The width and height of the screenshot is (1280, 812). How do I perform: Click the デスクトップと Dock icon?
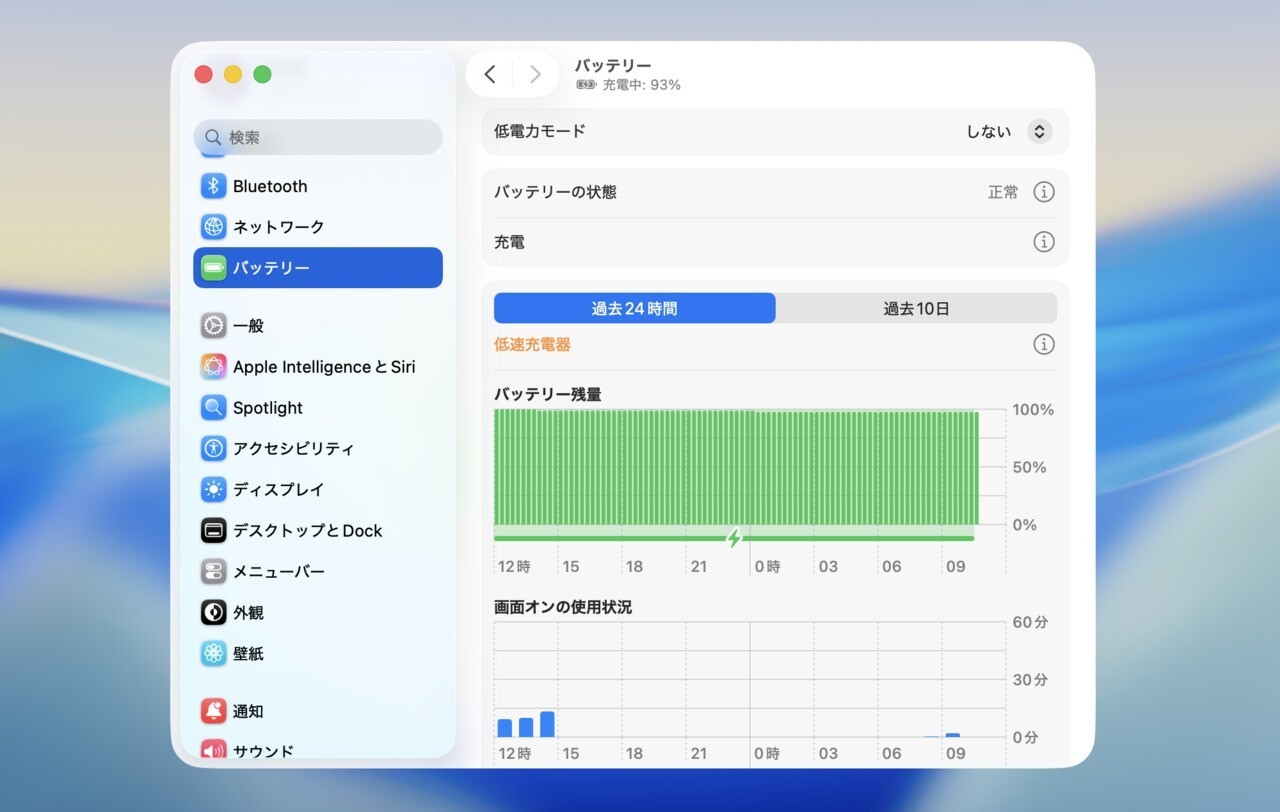(213, 531)
